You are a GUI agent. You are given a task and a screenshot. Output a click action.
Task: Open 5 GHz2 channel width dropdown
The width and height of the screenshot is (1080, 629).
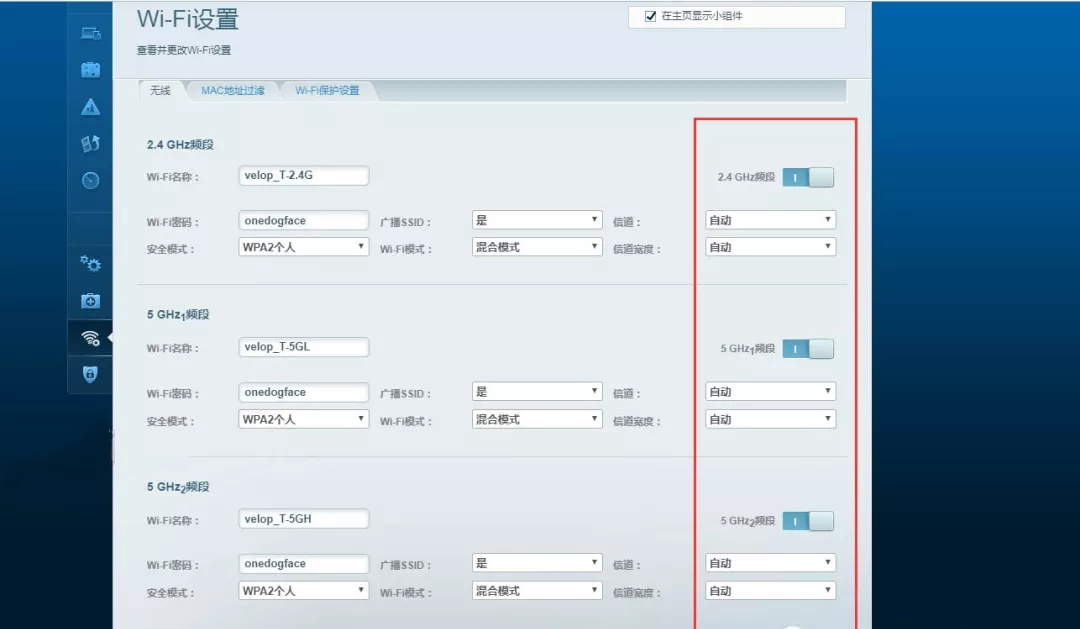(x=770, y=591)
